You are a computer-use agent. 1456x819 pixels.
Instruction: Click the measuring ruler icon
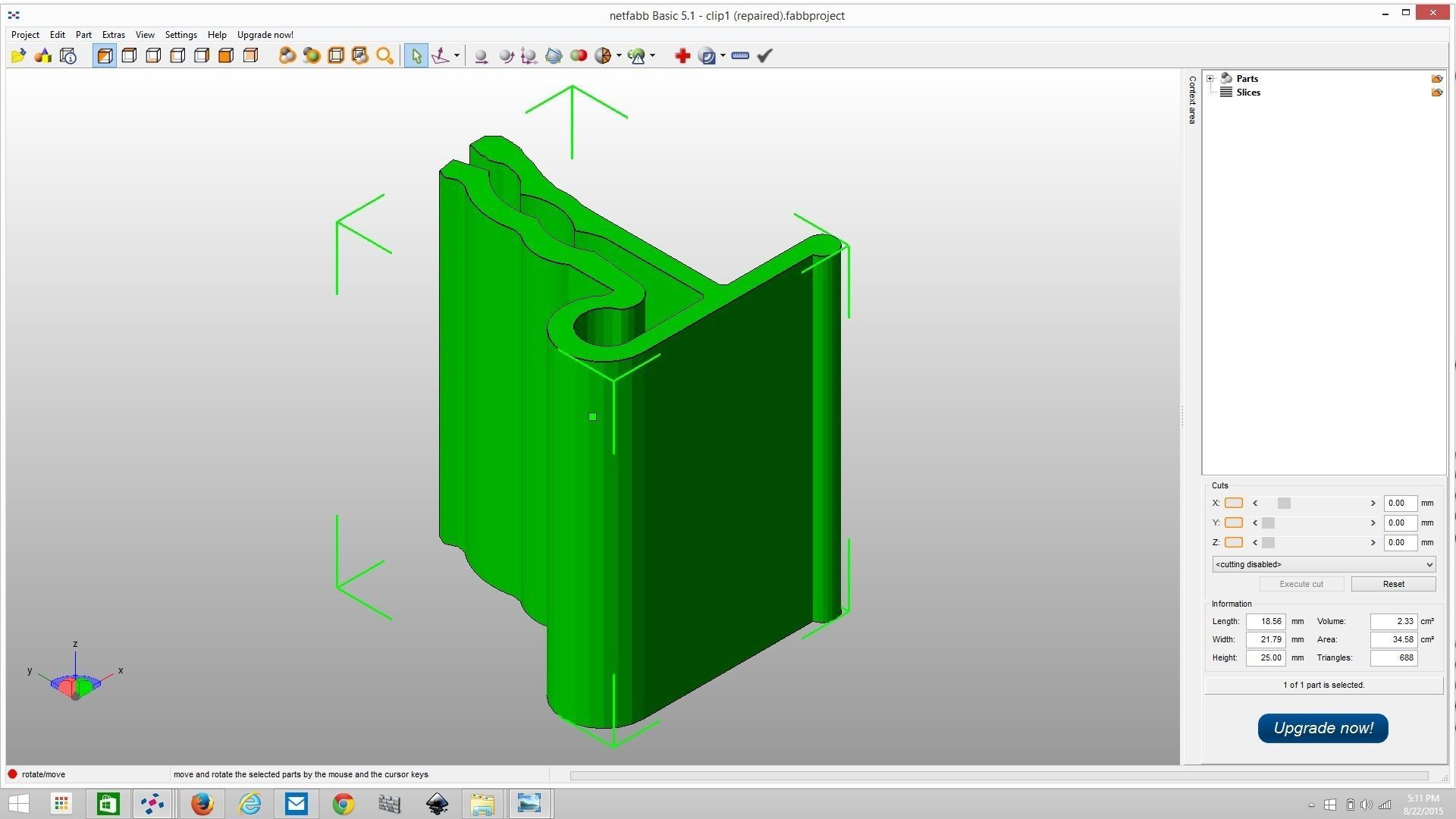(740, 55)
